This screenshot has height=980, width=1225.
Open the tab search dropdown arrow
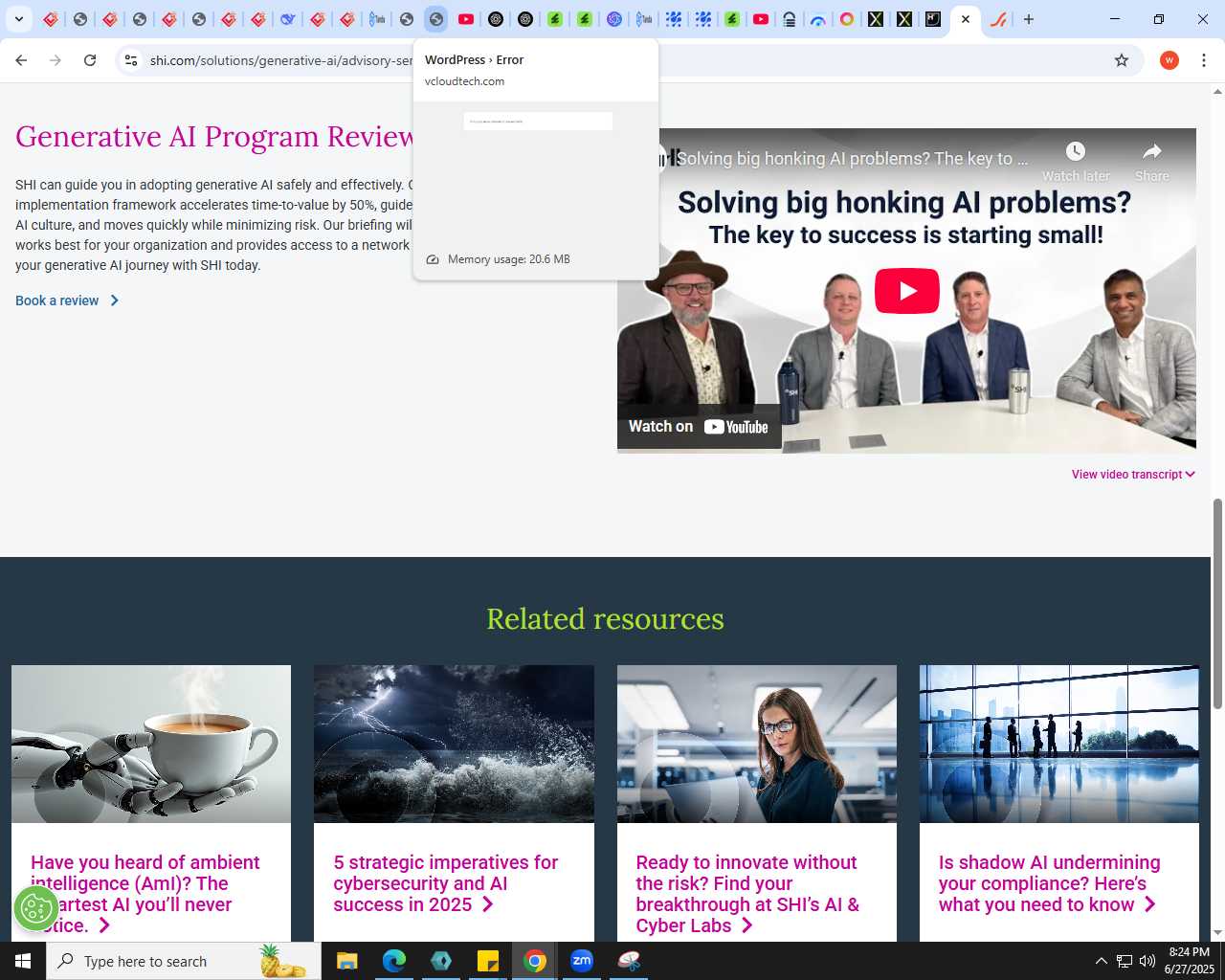(18, 19)
